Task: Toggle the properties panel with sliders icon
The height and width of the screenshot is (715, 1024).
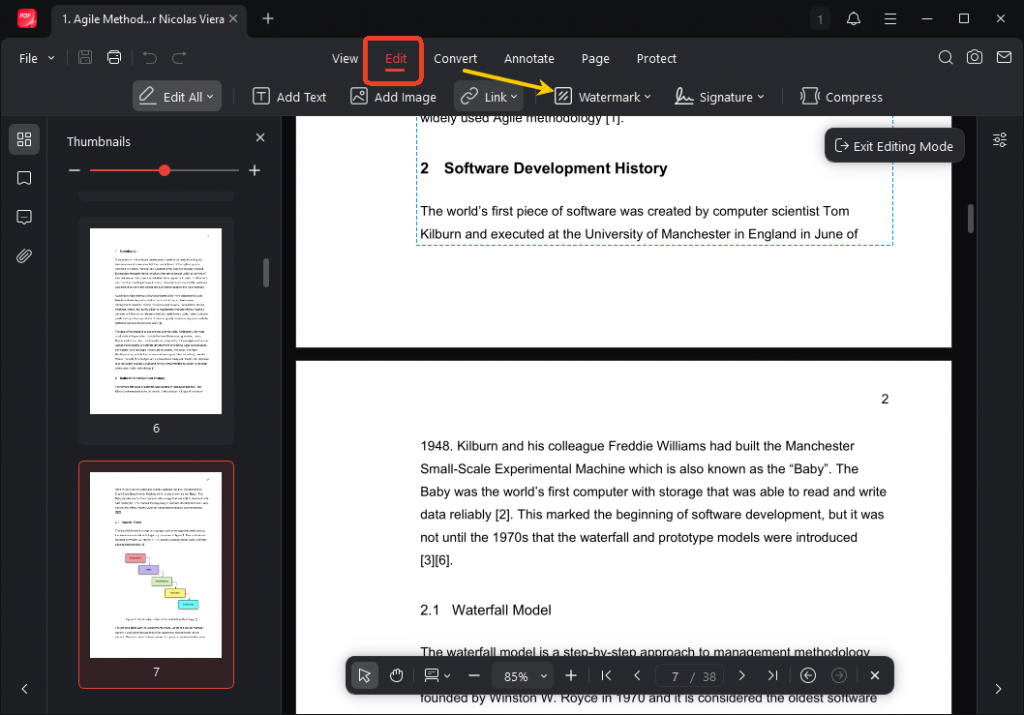Action: click(999, 140)
